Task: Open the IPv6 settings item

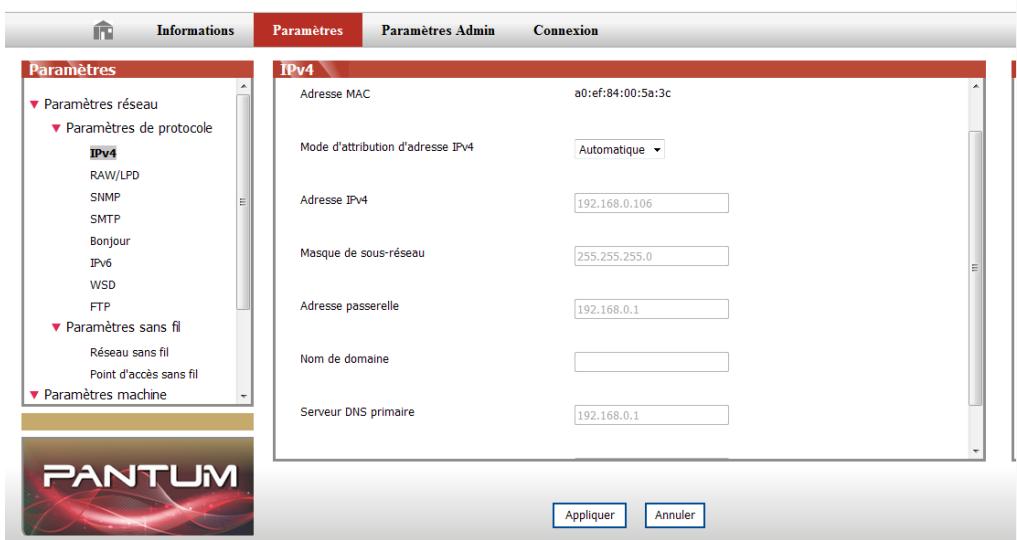Action: pyautogui.click(x=102, y=263)
